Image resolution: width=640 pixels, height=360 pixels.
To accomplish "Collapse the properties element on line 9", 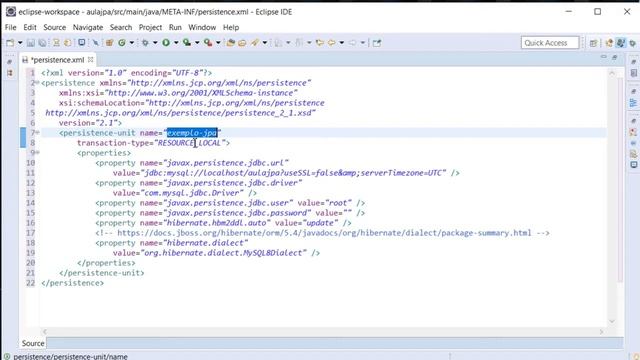I will [37, 153].
